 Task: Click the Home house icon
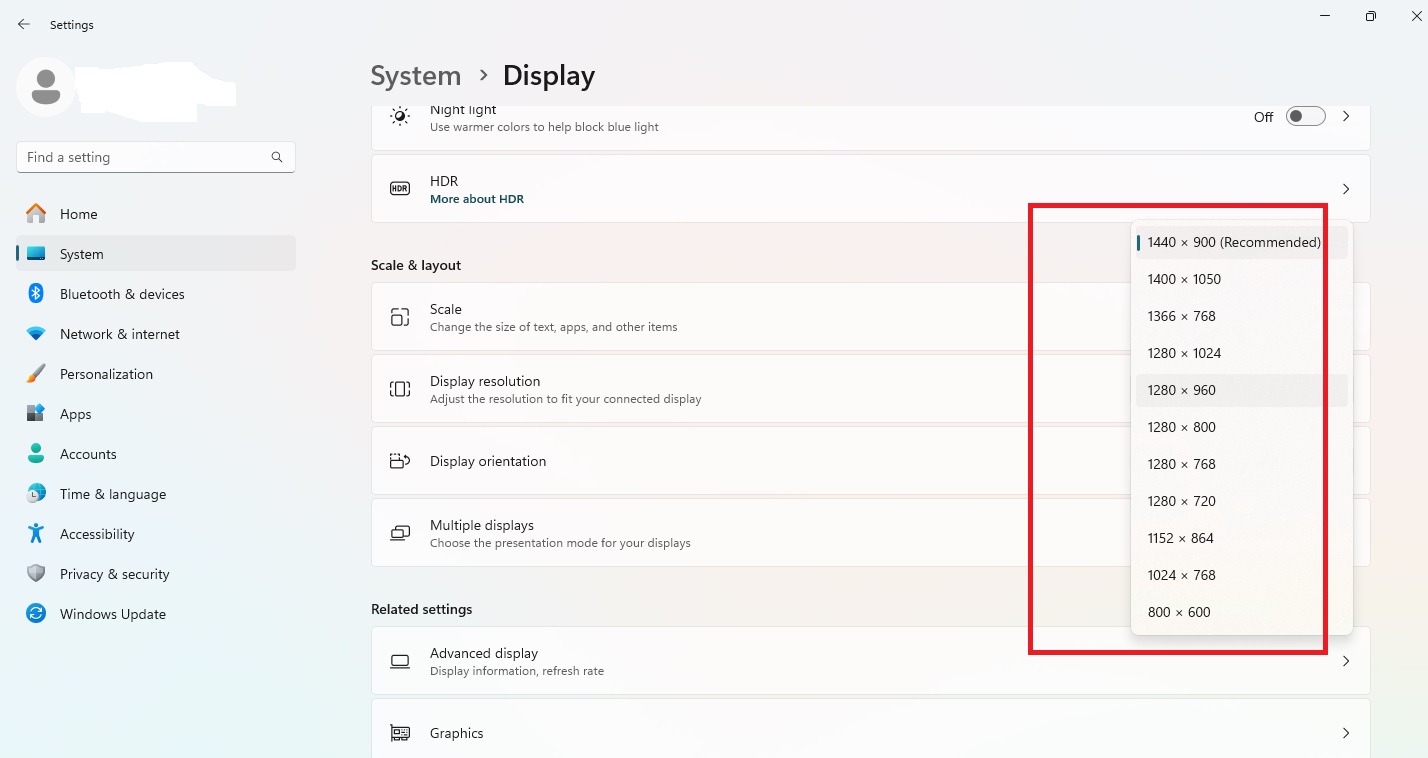pyautogui.click(x=36, y=214)
